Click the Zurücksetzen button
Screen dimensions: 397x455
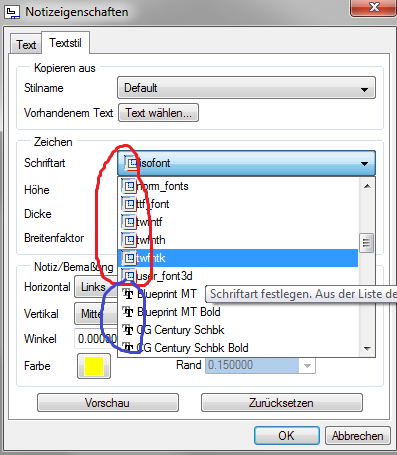(282, 403)
